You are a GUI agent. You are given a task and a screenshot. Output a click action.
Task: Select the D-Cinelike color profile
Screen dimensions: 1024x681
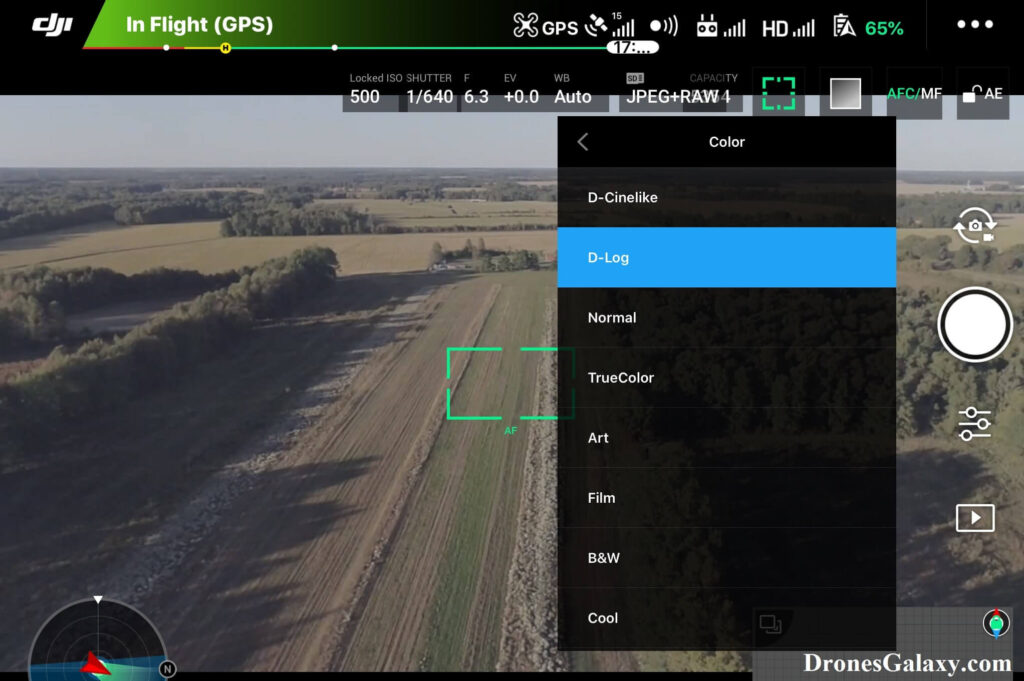pyautogui.click(x=726, y=197)
